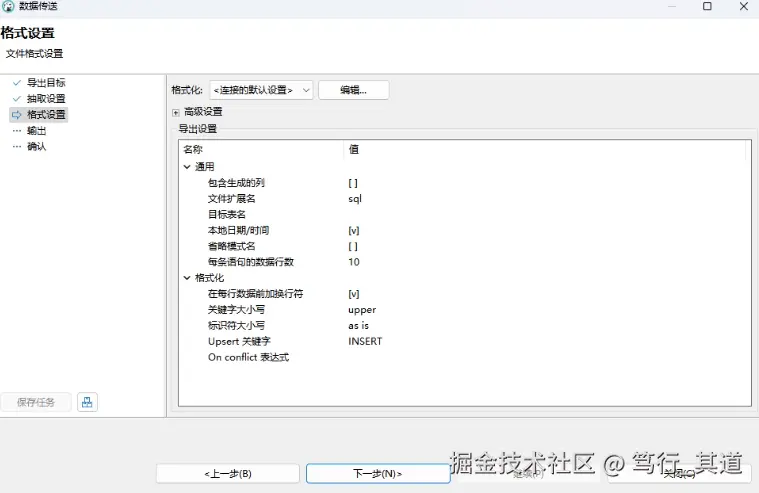Click the checkmark icon beside 导出目标
The width and height of the screenshot is (759, 493).
(17, 83)
